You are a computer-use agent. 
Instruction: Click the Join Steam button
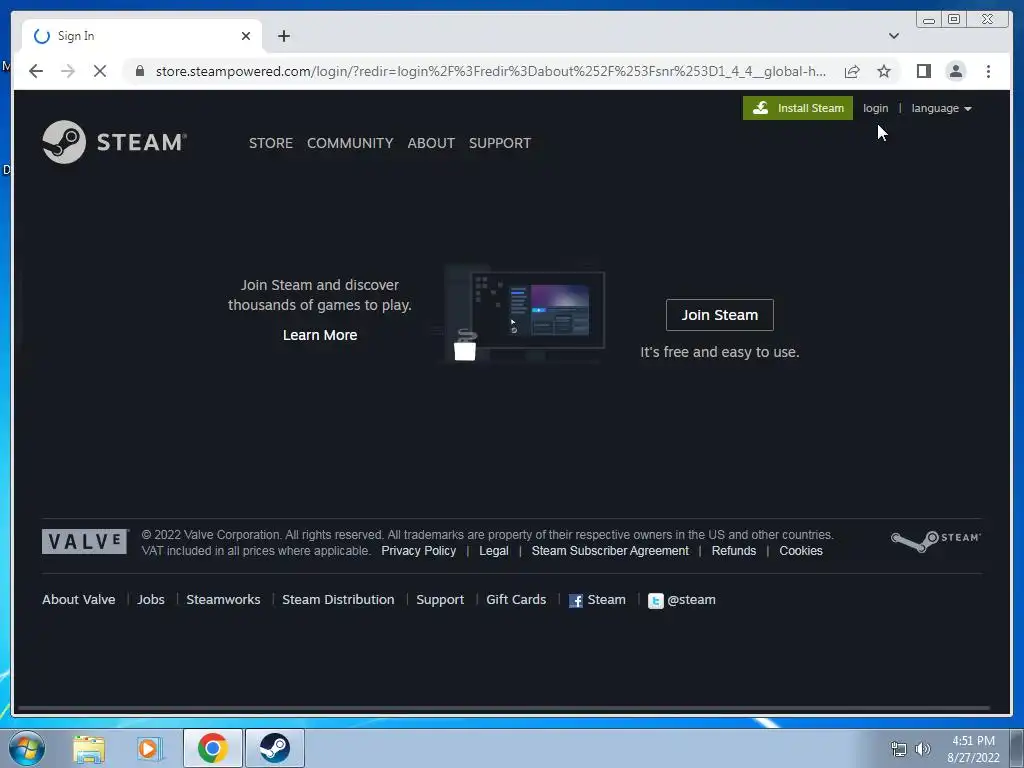pyautogui.click(x=720, y=315)
